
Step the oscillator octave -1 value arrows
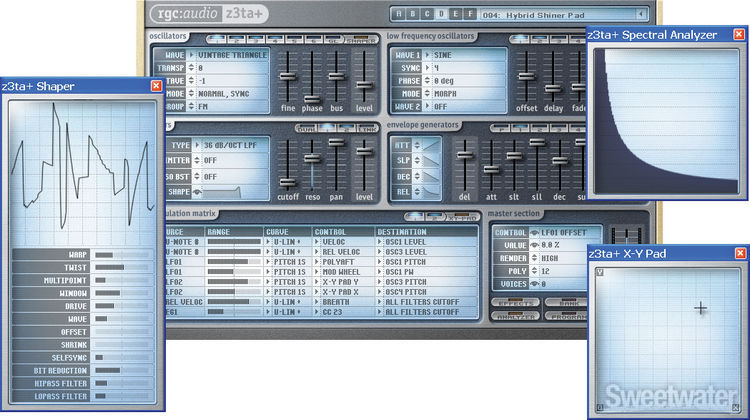point(191,81)
